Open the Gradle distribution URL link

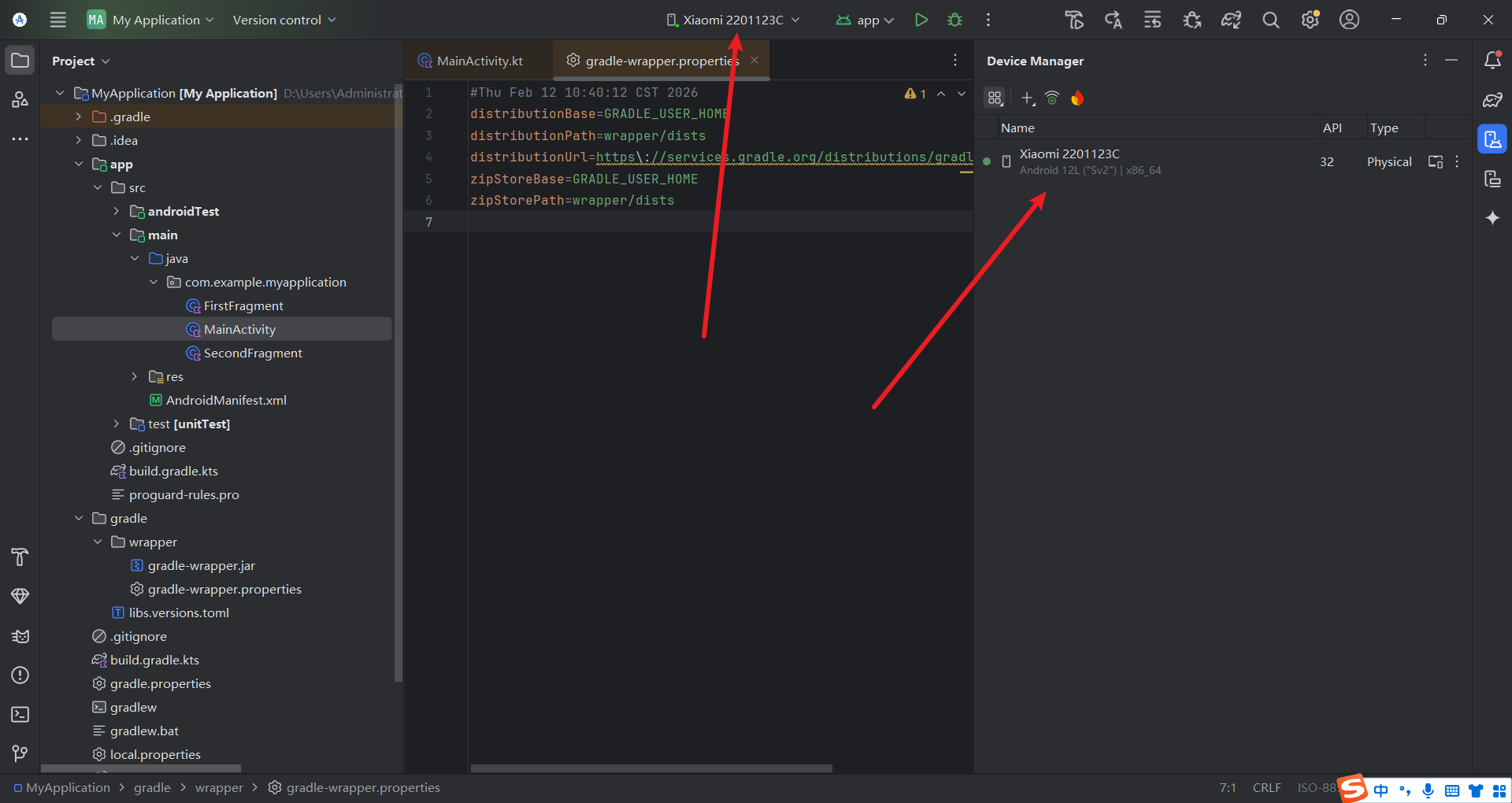[784, 157]
